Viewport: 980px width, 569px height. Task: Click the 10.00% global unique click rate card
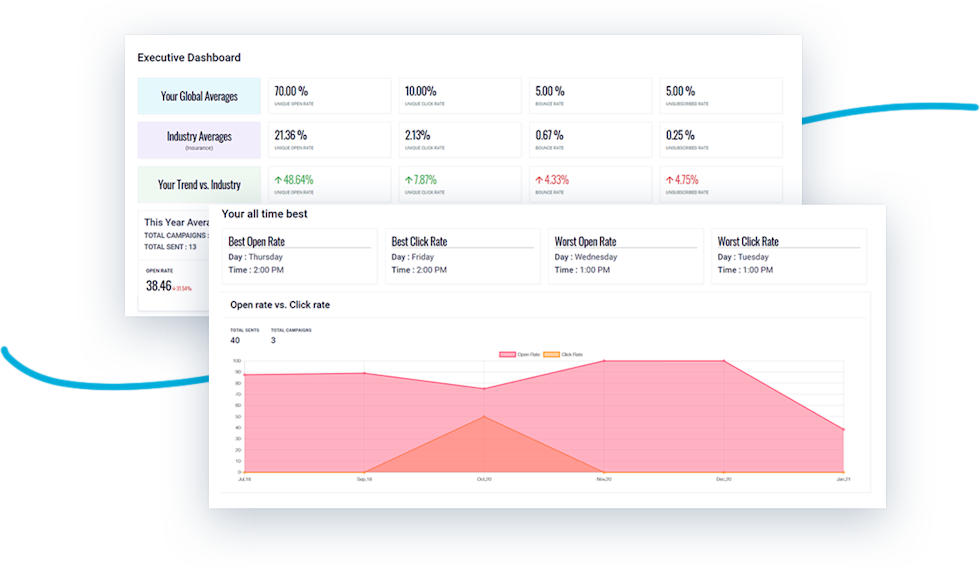pos(460,96)
